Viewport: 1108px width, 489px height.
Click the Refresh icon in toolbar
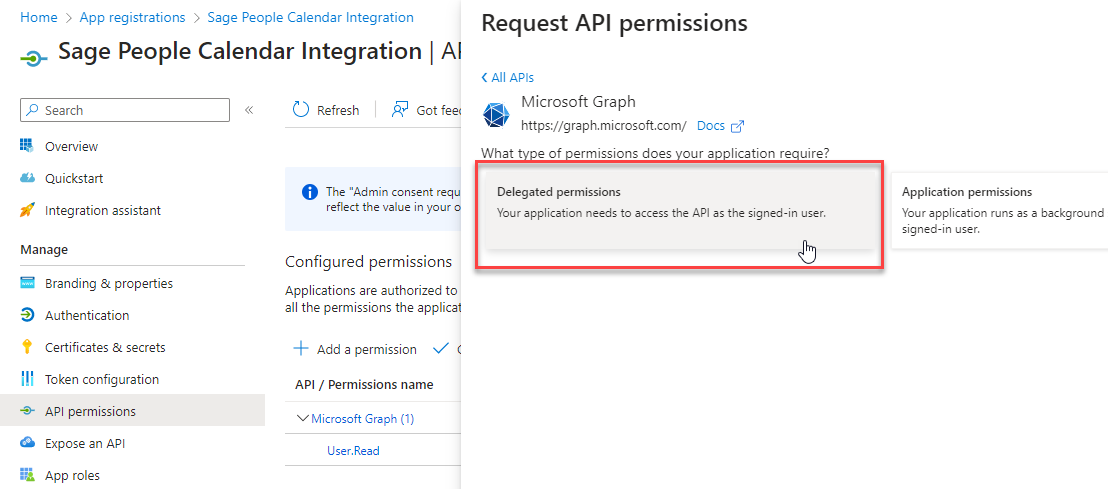click(301, 110)
